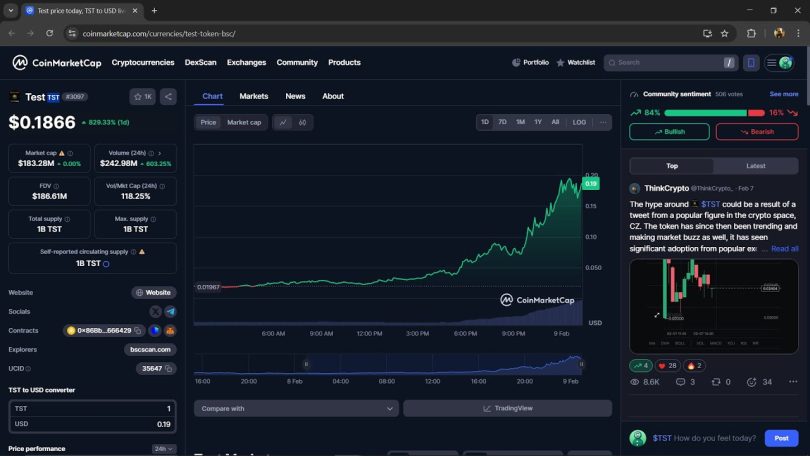Select the 7D time range
This screenshot has height=456, width=810.
point(502,122)
